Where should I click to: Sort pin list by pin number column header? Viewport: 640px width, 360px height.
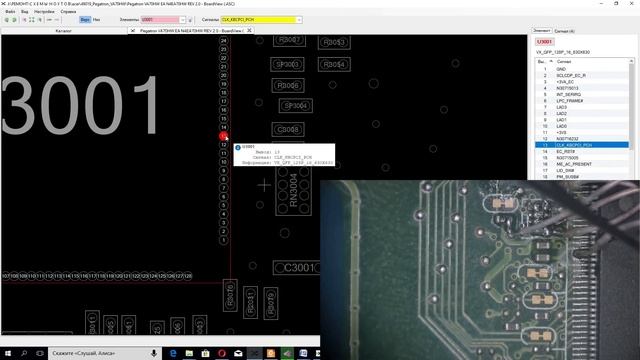pos(544,61)
